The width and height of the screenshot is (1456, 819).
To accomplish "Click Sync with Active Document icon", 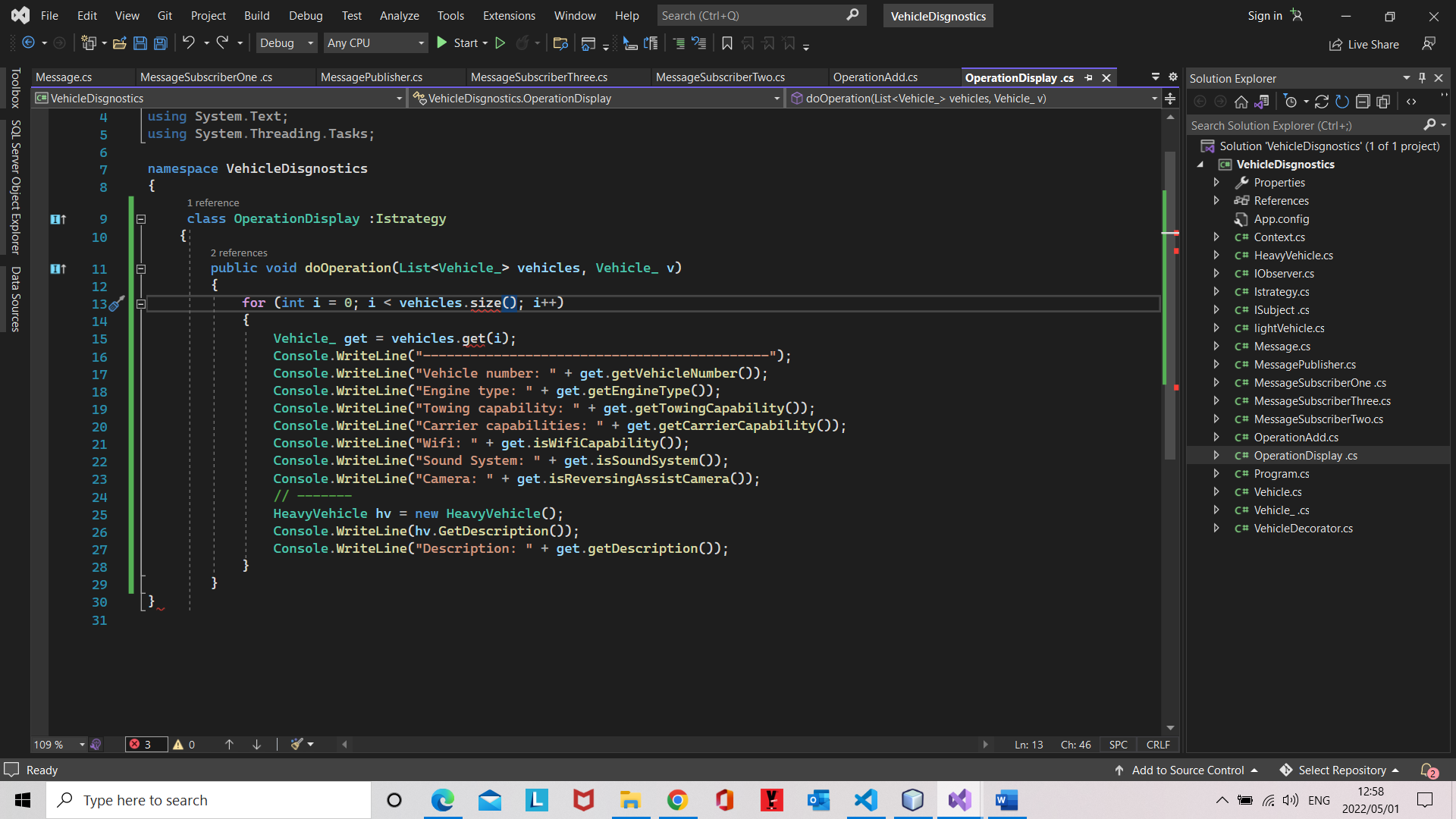I will tap(1322, 102).
